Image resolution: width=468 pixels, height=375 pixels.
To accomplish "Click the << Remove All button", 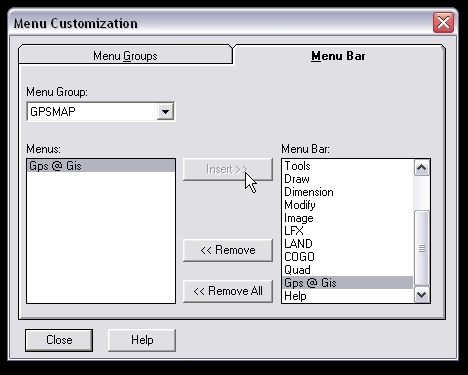I will coord(228,291).
